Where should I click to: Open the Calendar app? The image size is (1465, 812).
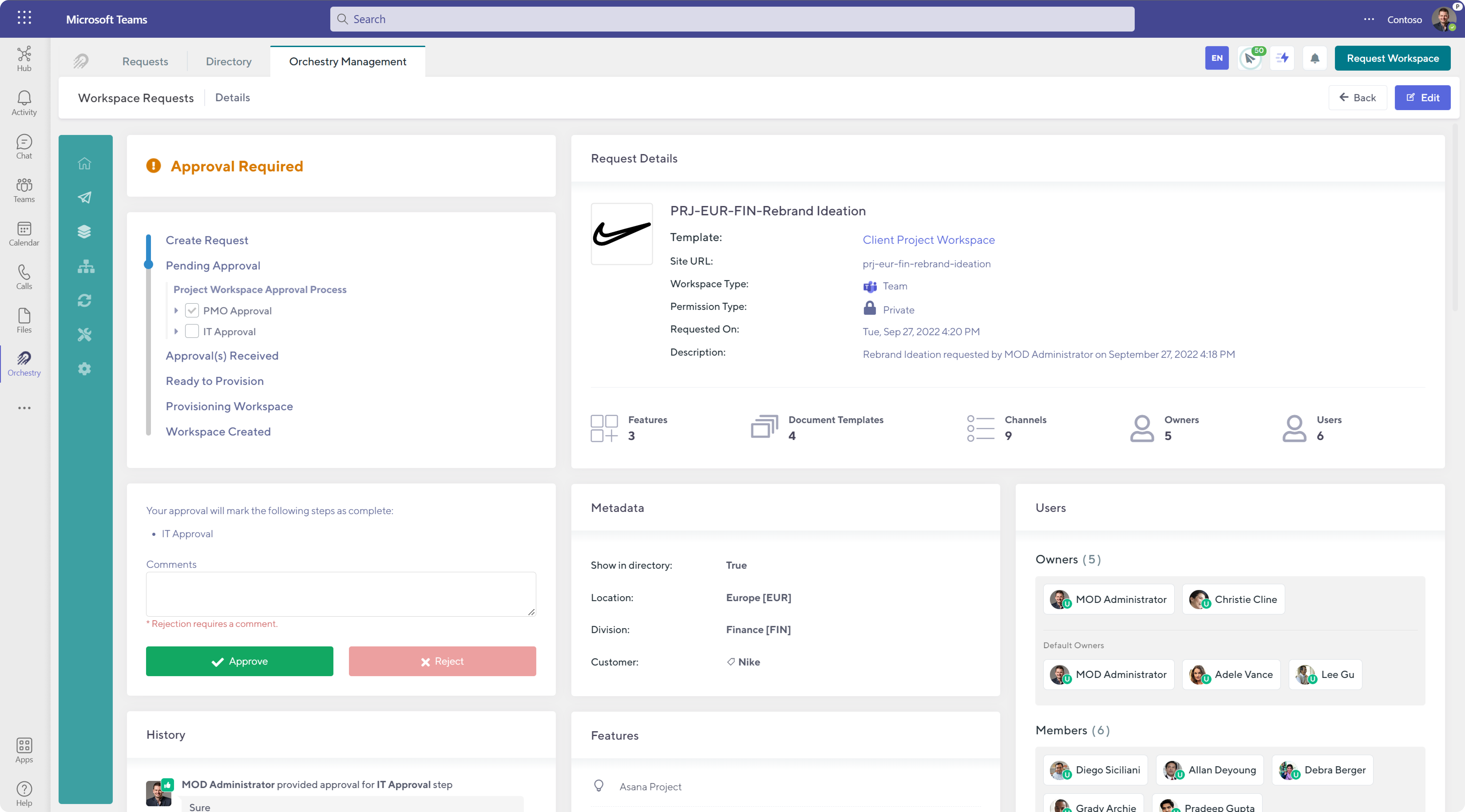pos(24,234)
